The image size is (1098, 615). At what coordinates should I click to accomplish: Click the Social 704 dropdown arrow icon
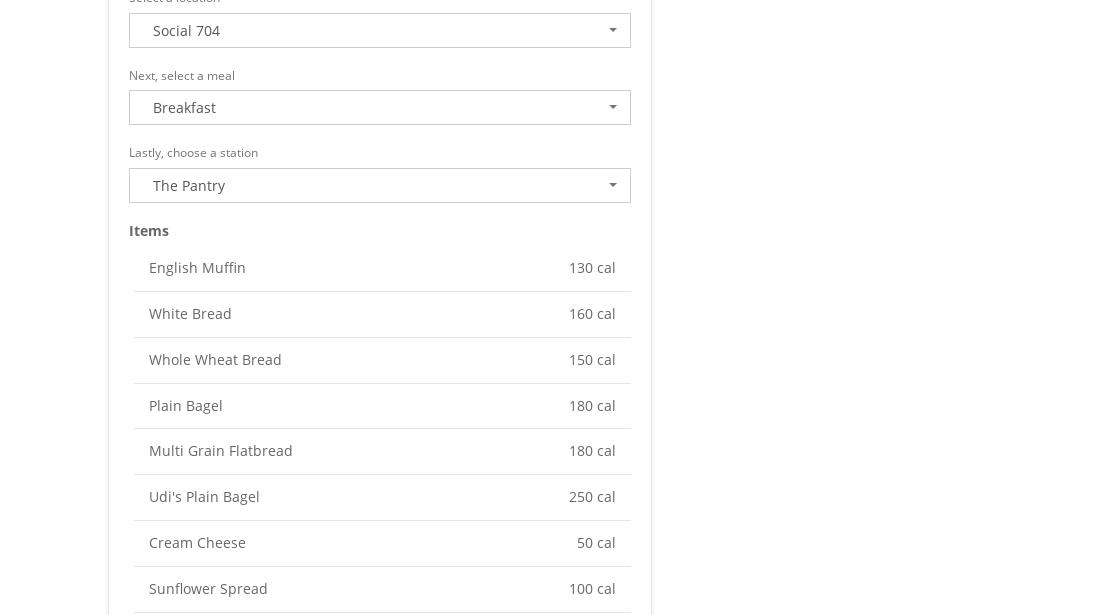pyautogui.click(x=613, y=31)
